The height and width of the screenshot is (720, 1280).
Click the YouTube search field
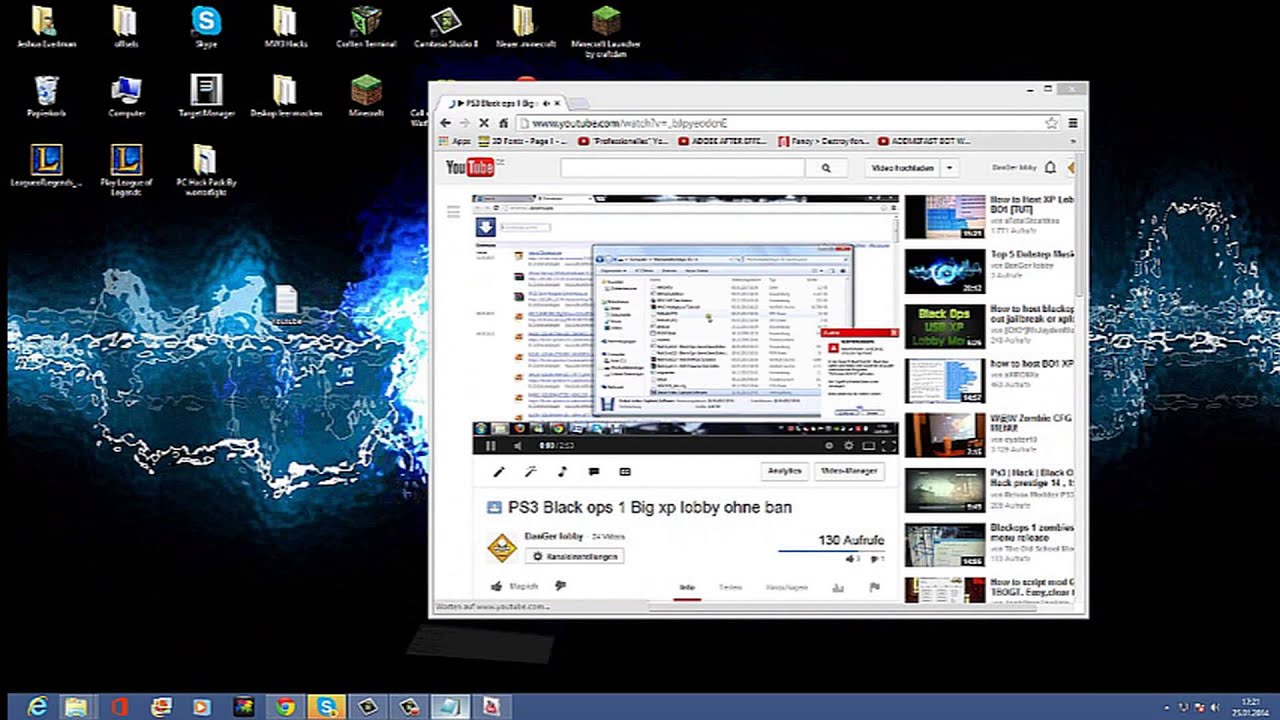[x=682, y=168]
